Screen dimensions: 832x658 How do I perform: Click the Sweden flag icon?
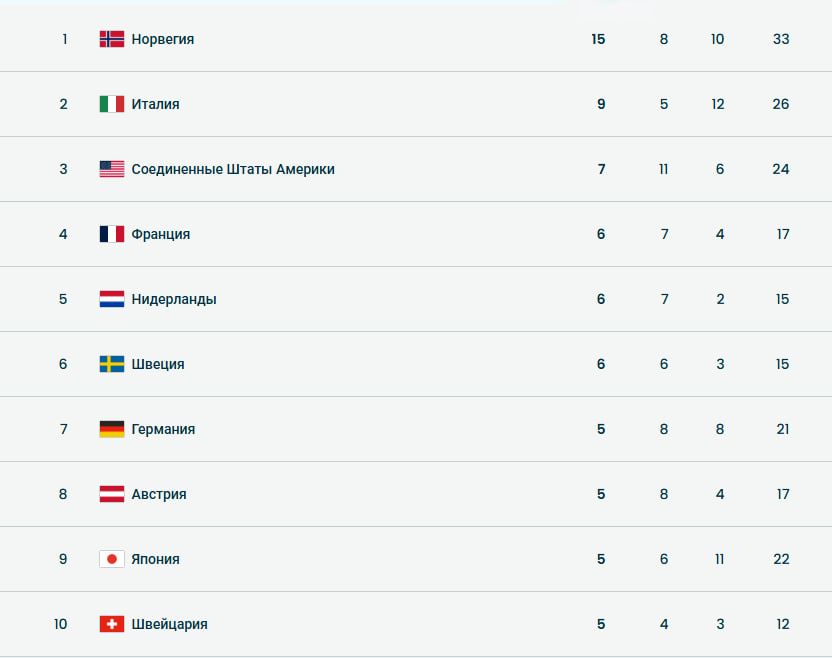tap(112, 364)
